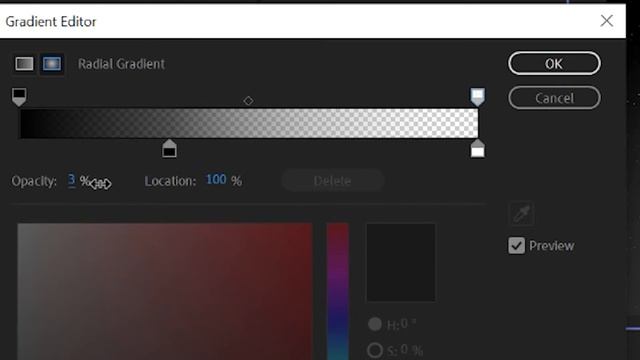The width and height of the screenshot is (640, 360).
Task: Pick a color in the saturation field
Action: (x=165, y=291)
